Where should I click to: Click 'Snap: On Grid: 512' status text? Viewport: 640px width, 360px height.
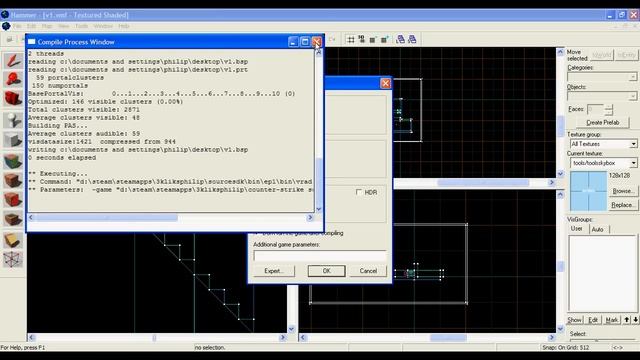click(x=565, y=347)
